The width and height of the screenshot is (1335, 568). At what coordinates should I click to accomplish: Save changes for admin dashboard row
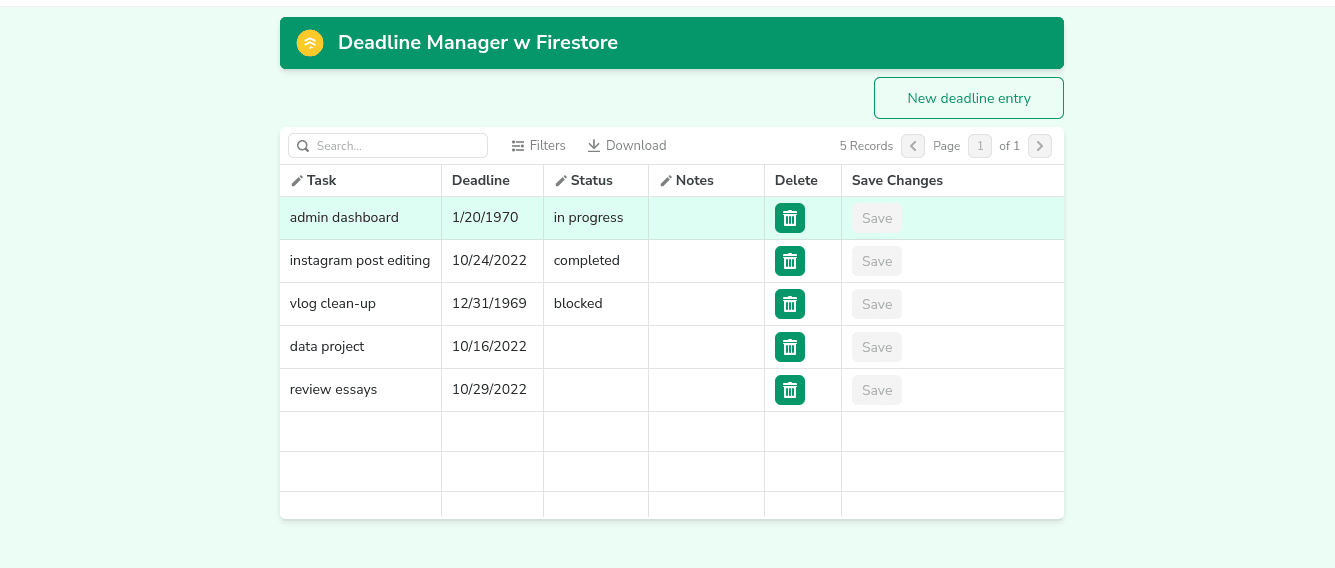[x=876, y=218]
